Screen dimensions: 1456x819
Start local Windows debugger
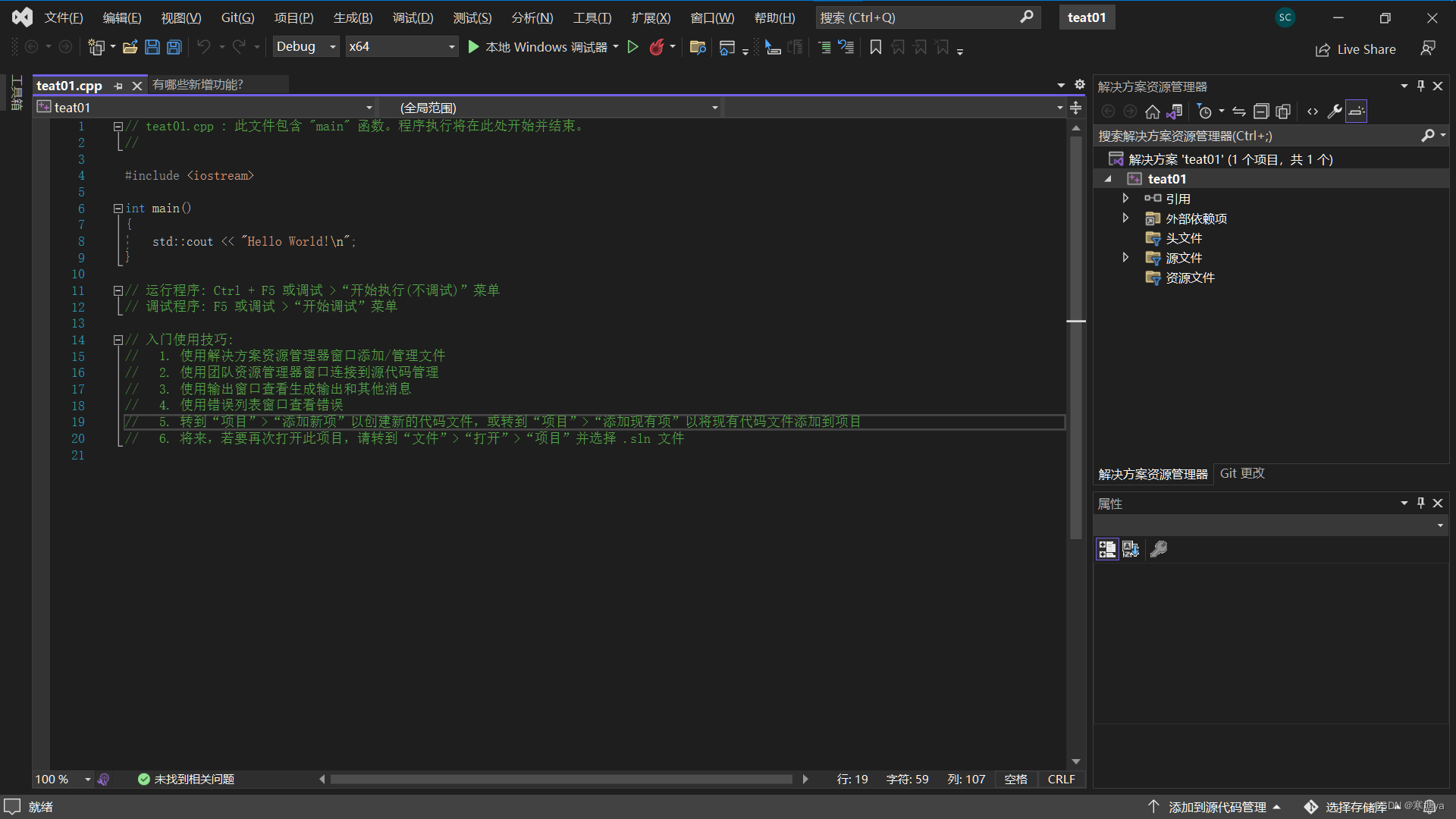[x=538, y=47]
